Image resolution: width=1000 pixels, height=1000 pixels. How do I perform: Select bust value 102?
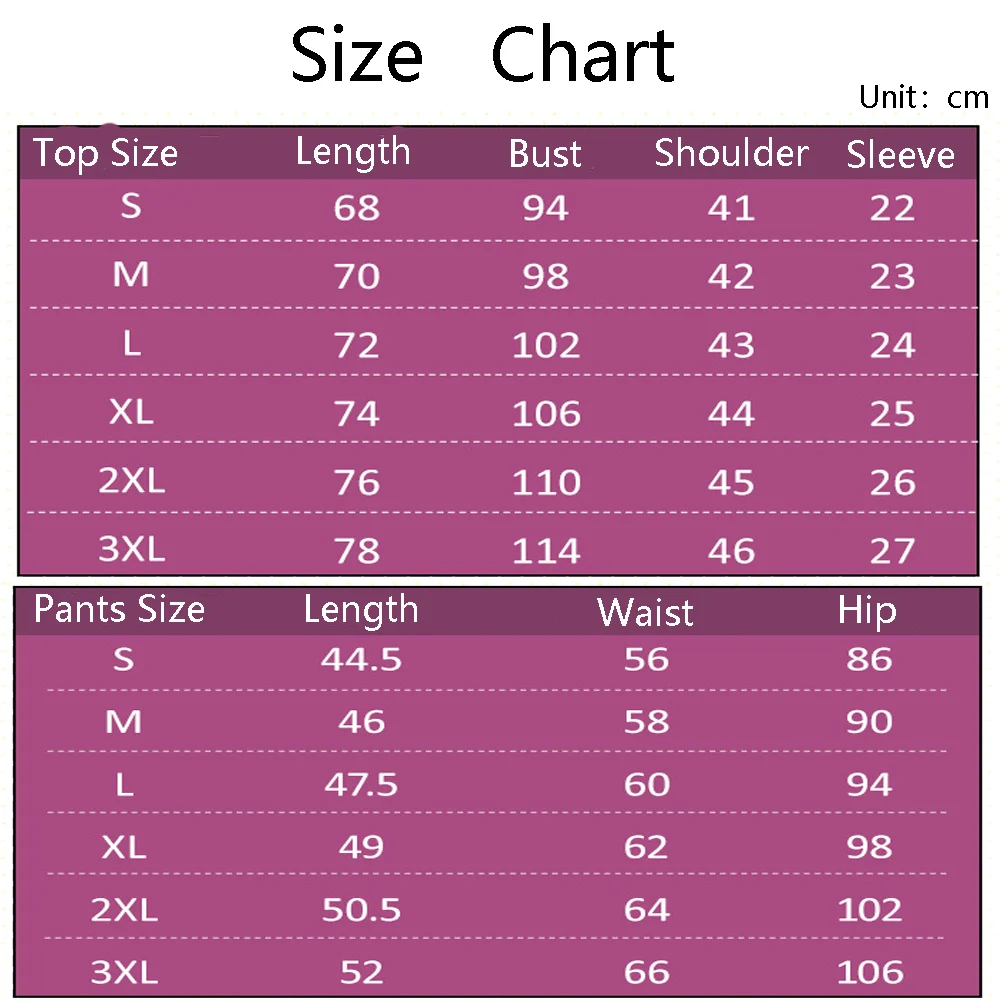(547, 346)
